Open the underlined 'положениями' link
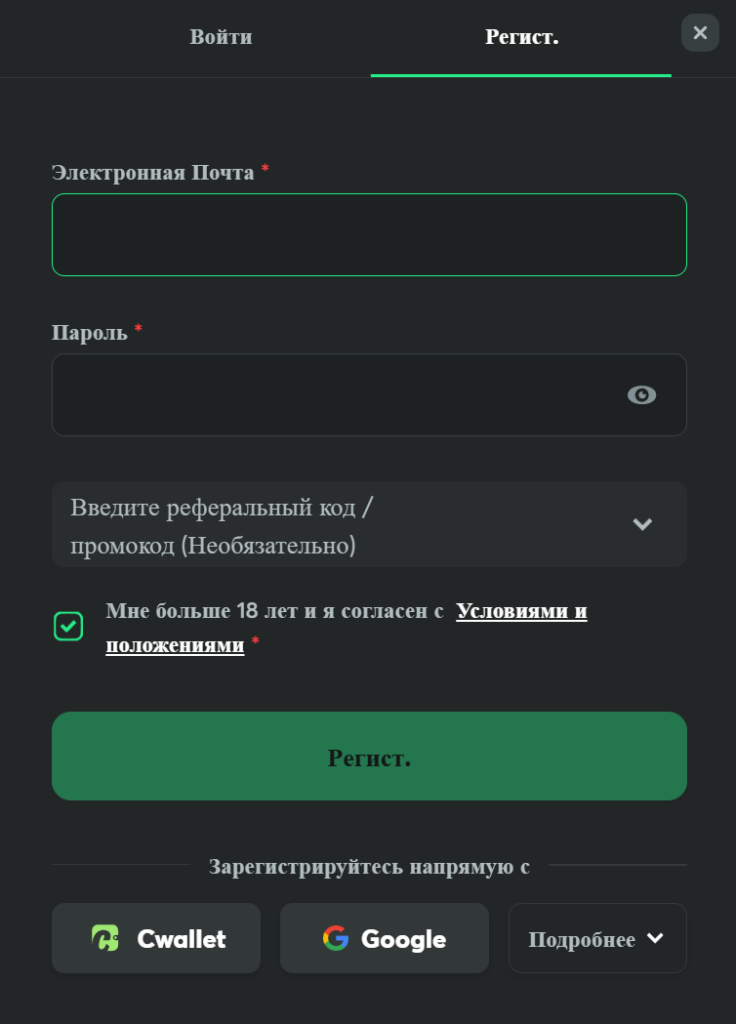The image size is (736, 1024). 175,645
